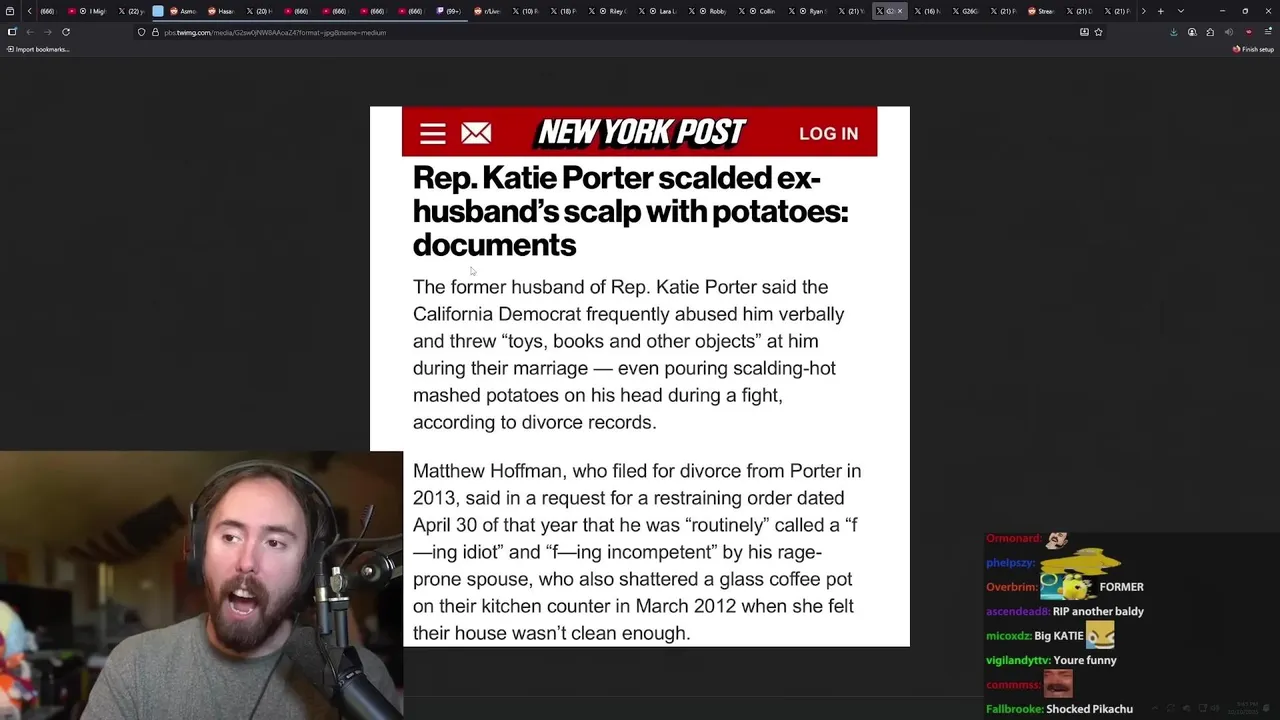Switch to the X (21) D tab
The image size is (1280, 720).
[1080, 11]
